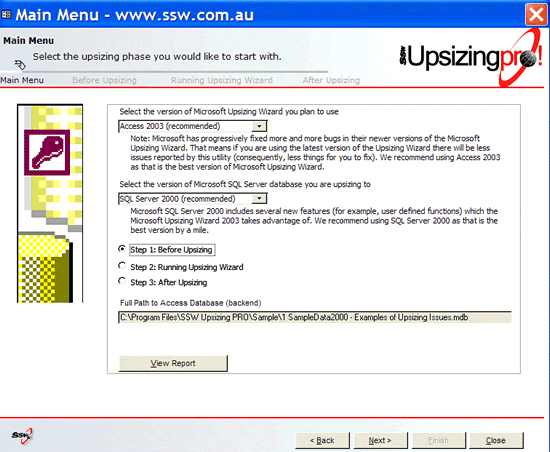The height and width of the screenshot is (452, 550).
Task: Click the title bar window menu icon
Action: tap(6, 15)
